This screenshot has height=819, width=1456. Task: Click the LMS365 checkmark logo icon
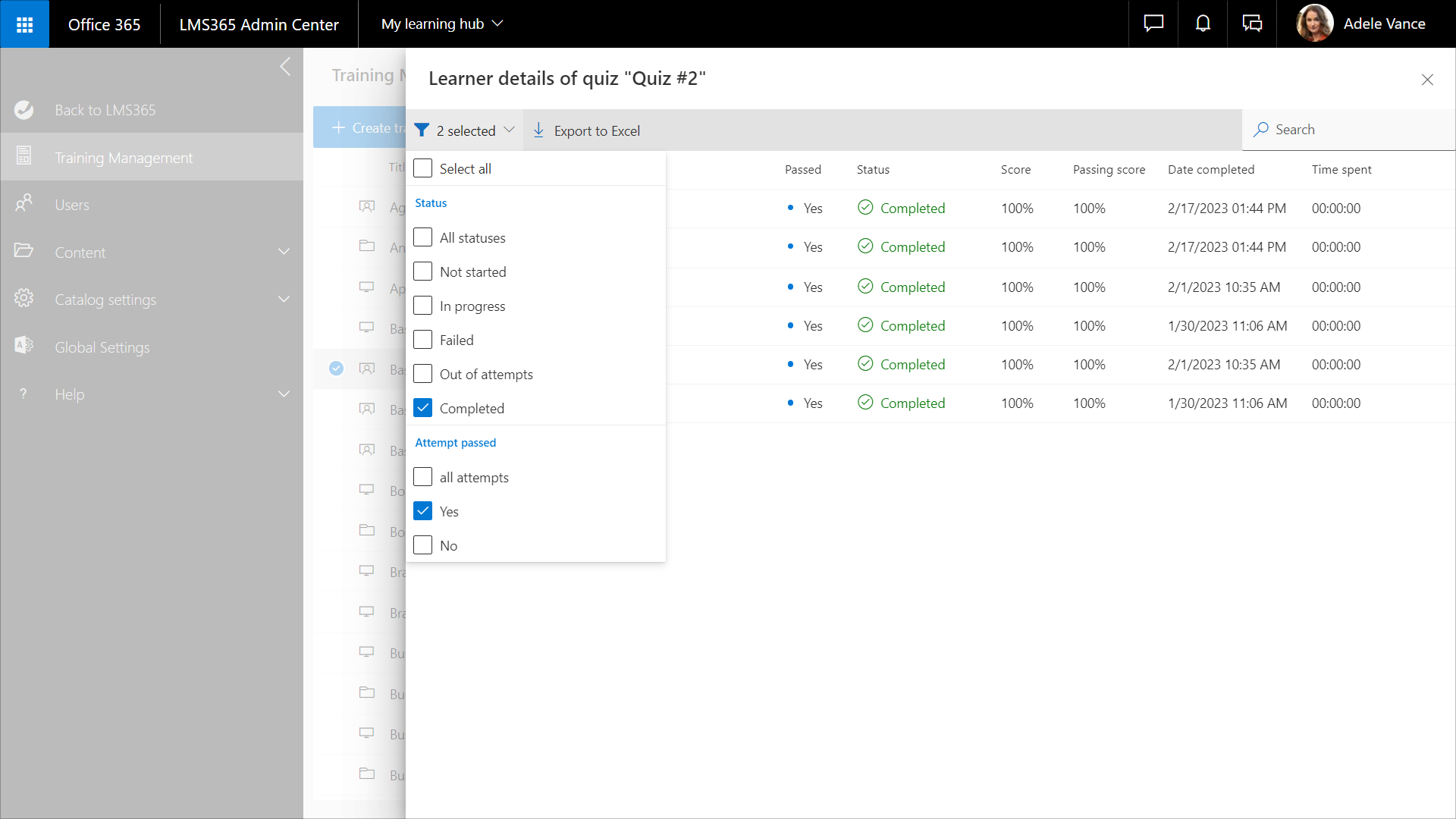pyautogui.click(x=24, y=110)
